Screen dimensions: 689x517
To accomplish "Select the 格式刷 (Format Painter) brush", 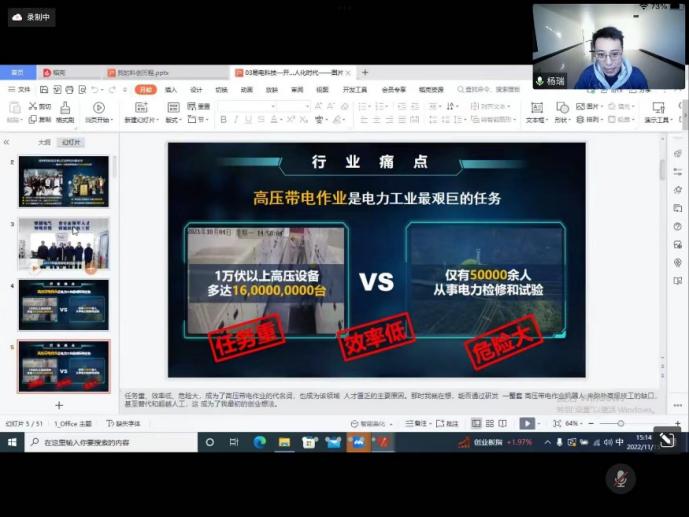I will click(x=65, y=112).
